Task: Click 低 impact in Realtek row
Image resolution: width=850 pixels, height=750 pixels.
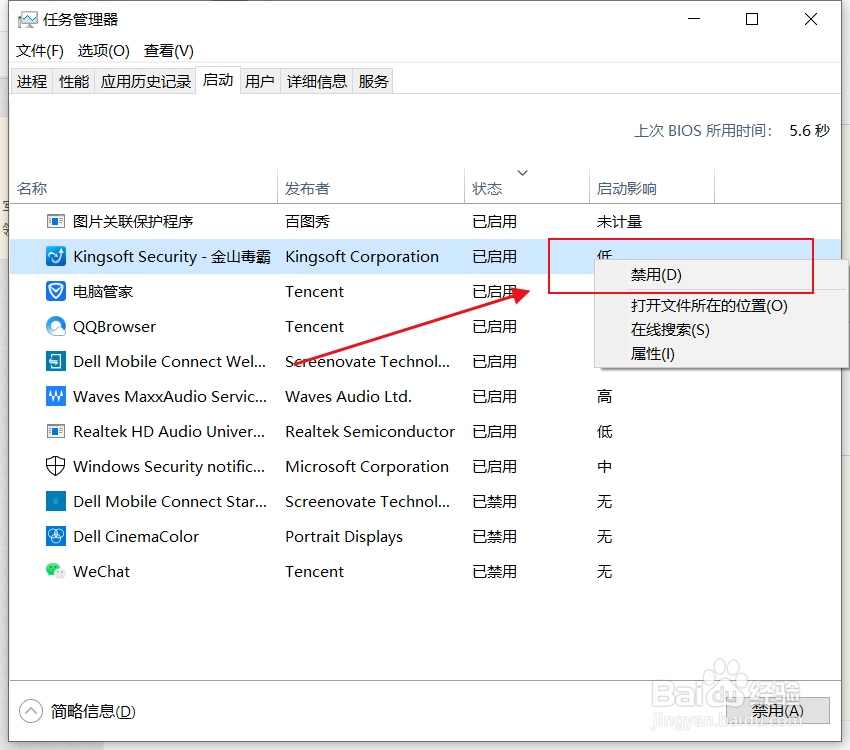Action: tap(604, 431)
